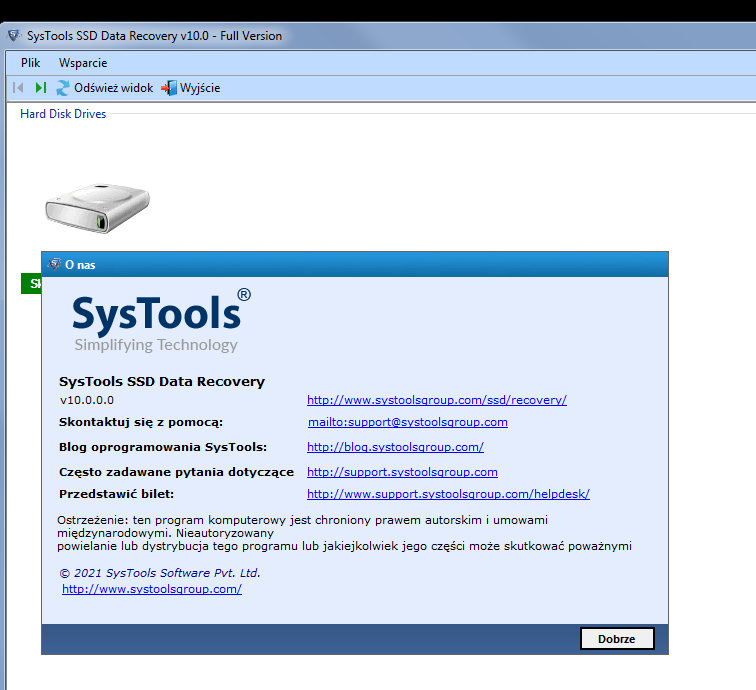The width and height of the screenshot is (756, 690).
Task: Click the Wyjście toolbar label
Action: pos(200,88)
